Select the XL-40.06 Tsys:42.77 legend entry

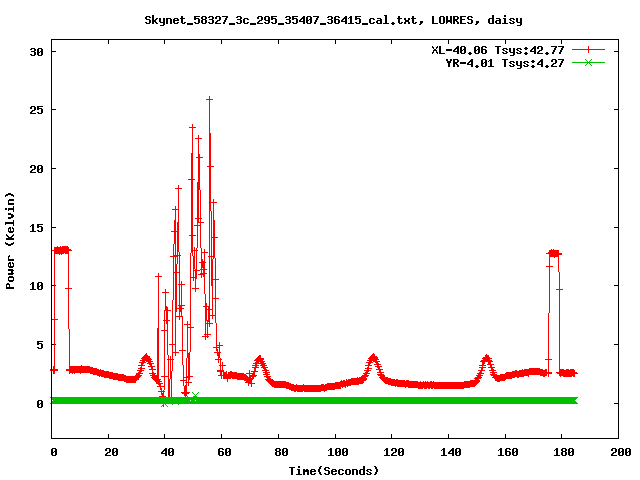click(498, 50)
